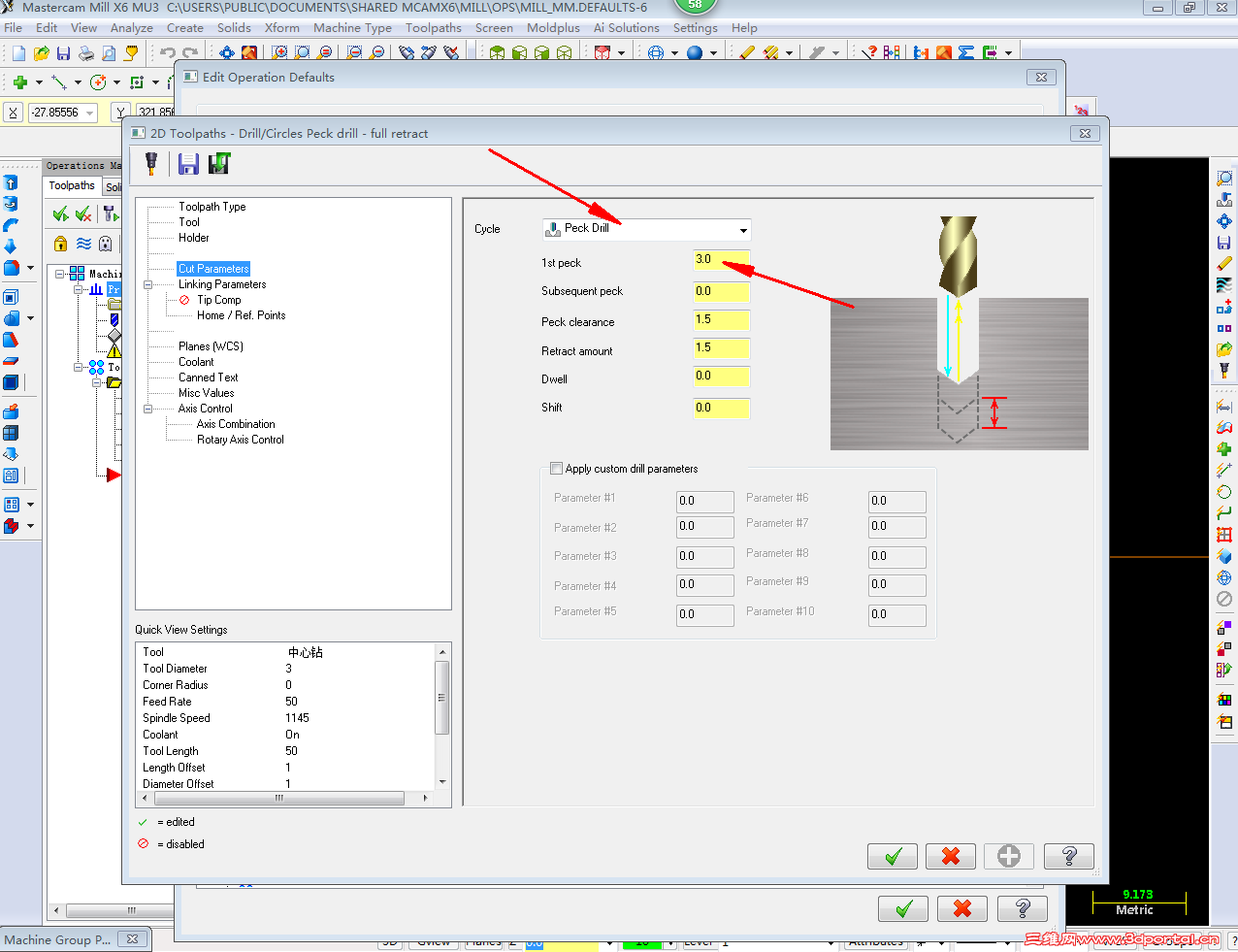1238x952 pixels.
Task: Enable Apply custom drill parameters checkbox
Action: click(x=556, y=469)
